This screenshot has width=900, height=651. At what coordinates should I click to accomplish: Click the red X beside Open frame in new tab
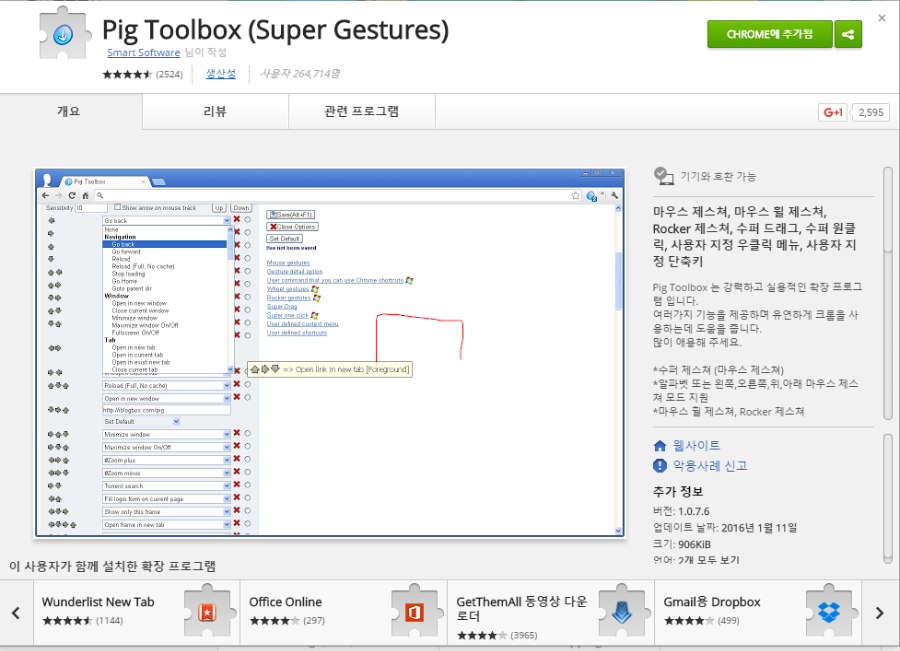tap(236, 524)
